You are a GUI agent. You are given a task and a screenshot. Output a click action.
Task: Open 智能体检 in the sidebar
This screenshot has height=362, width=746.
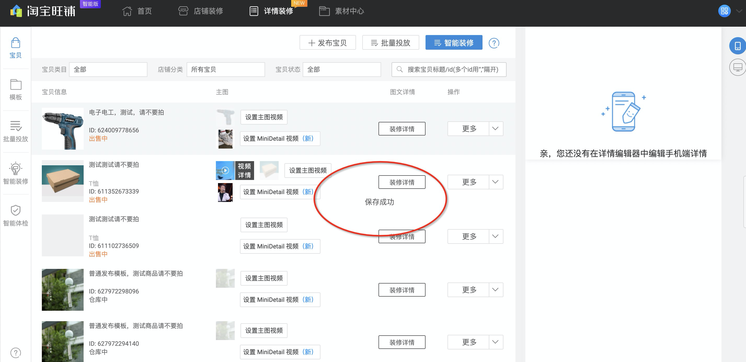coord(16,215)
